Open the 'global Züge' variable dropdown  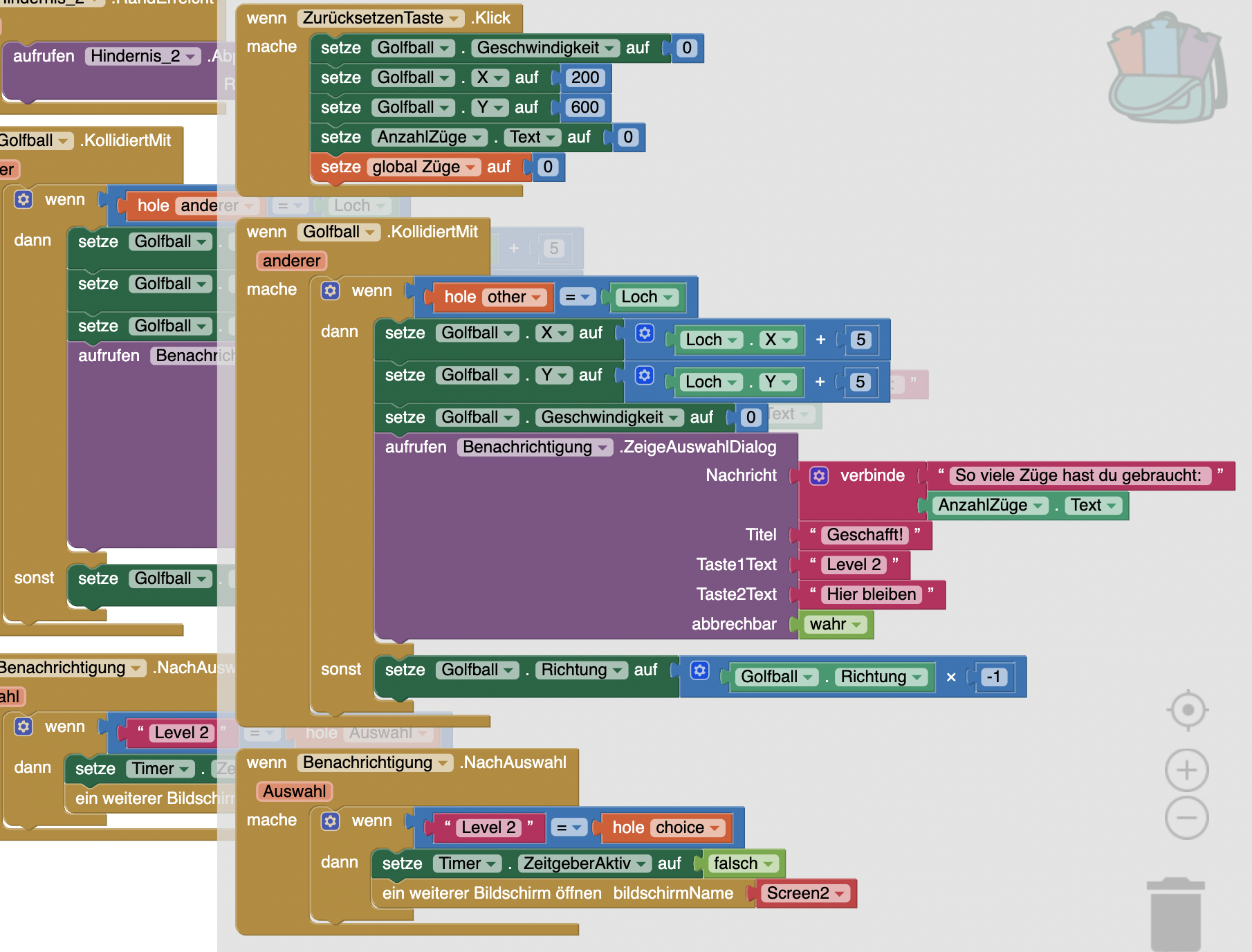click(470, 167)
